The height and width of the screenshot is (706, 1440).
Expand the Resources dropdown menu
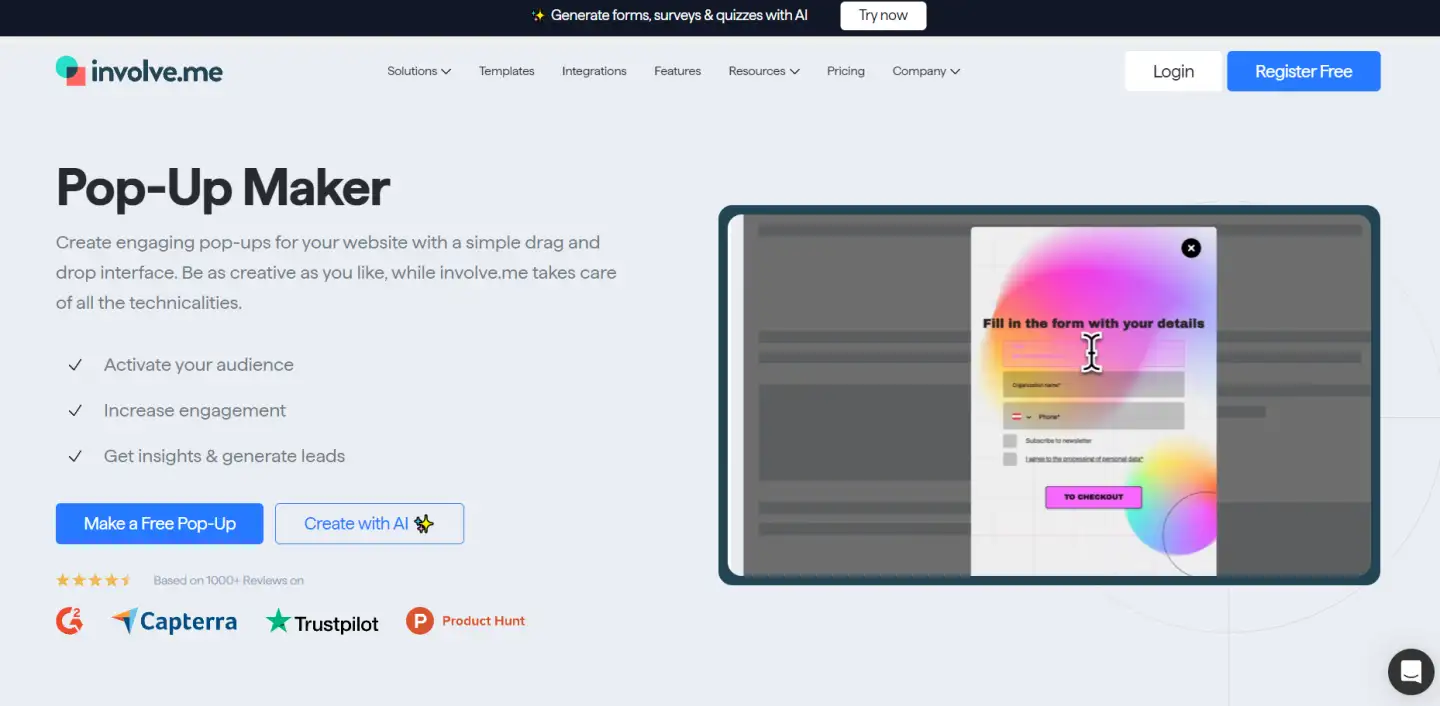[764, 71]
